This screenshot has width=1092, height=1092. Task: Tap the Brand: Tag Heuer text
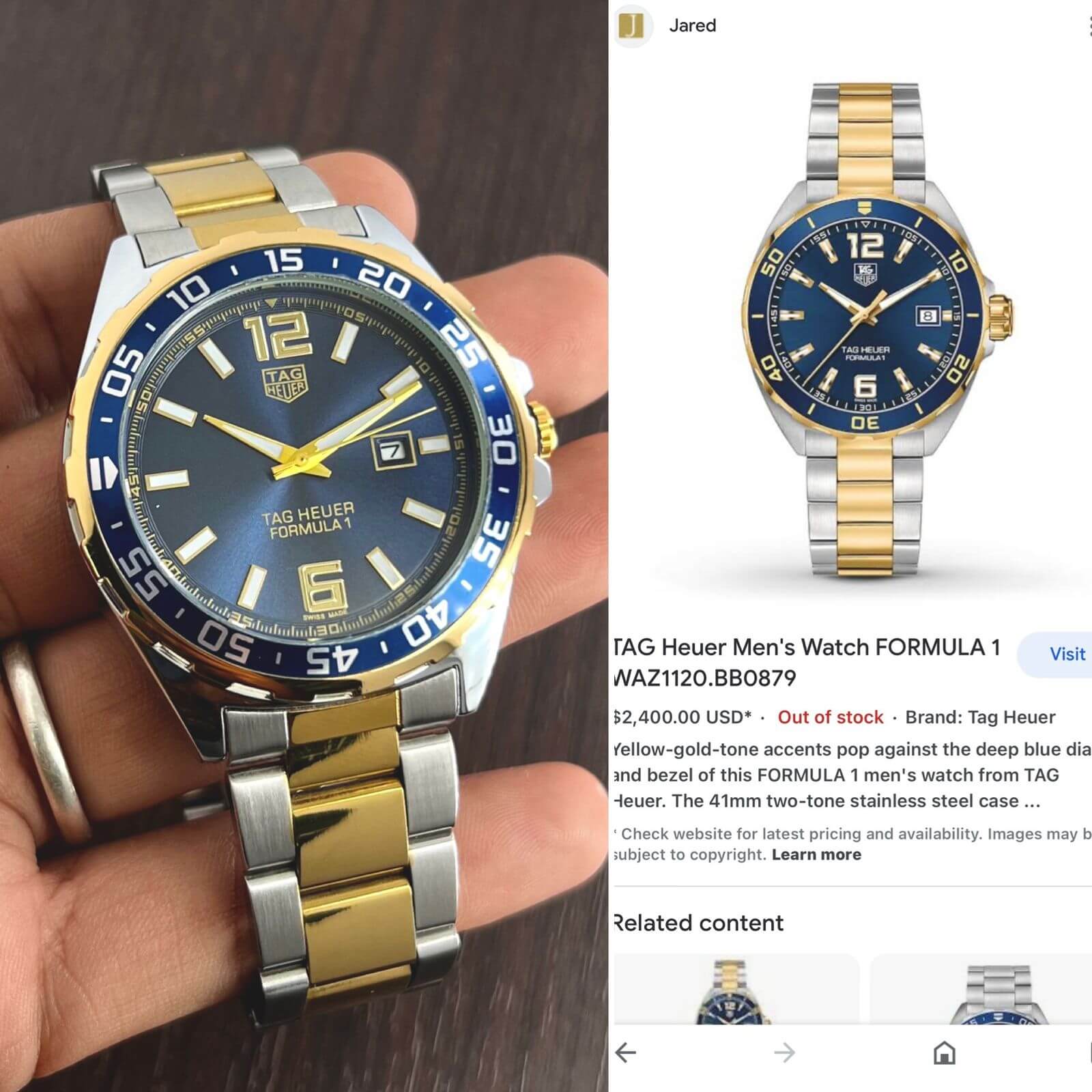click(980, 717)
